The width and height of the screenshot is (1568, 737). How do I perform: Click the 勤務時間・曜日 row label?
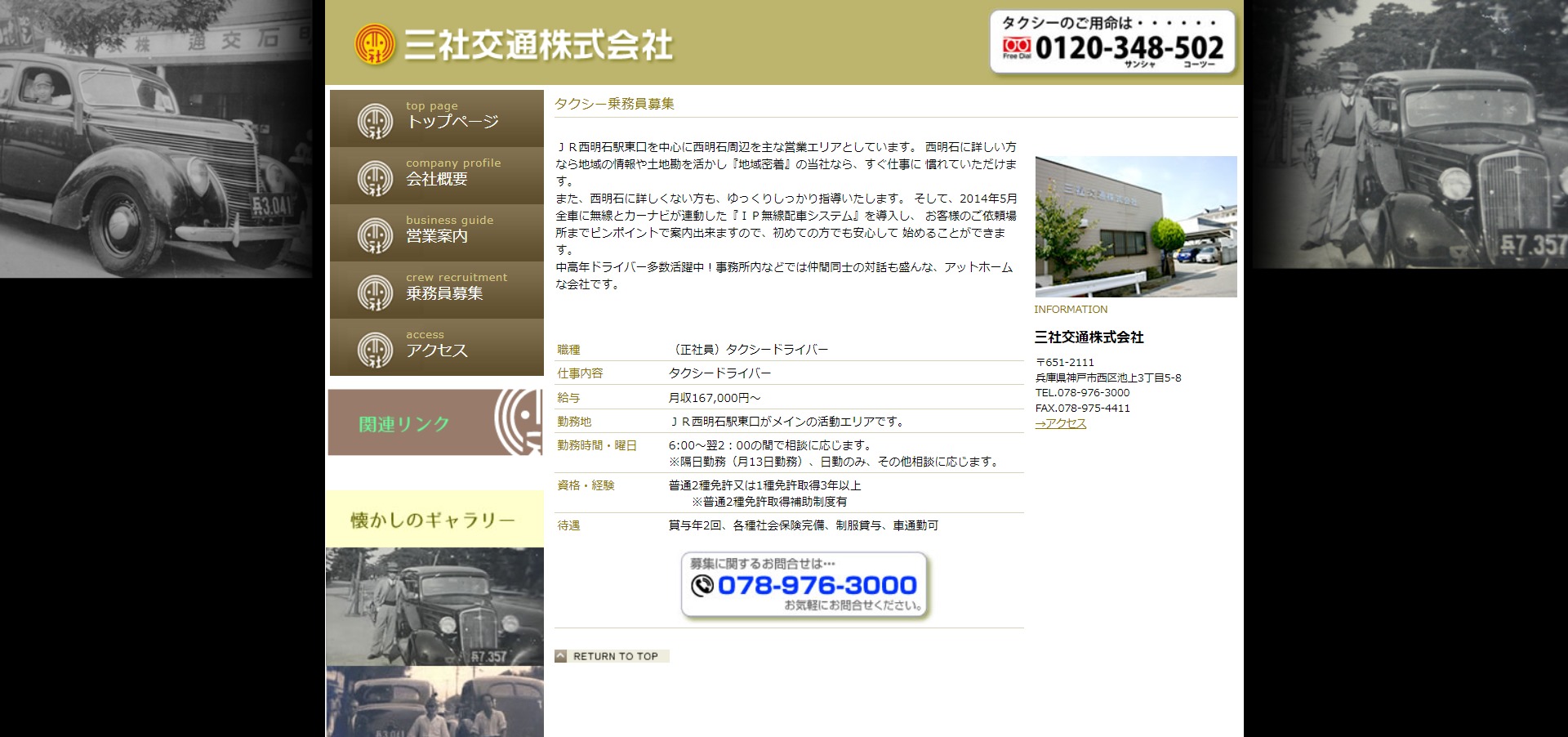coord(597,445)
